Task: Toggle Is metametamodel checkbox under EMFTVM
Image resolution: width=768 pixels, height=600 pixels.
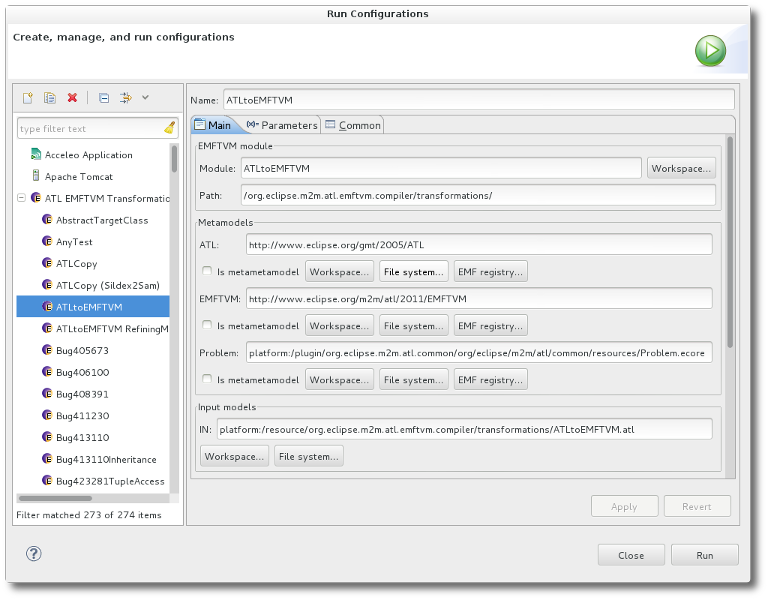Action: pos(207,324)
